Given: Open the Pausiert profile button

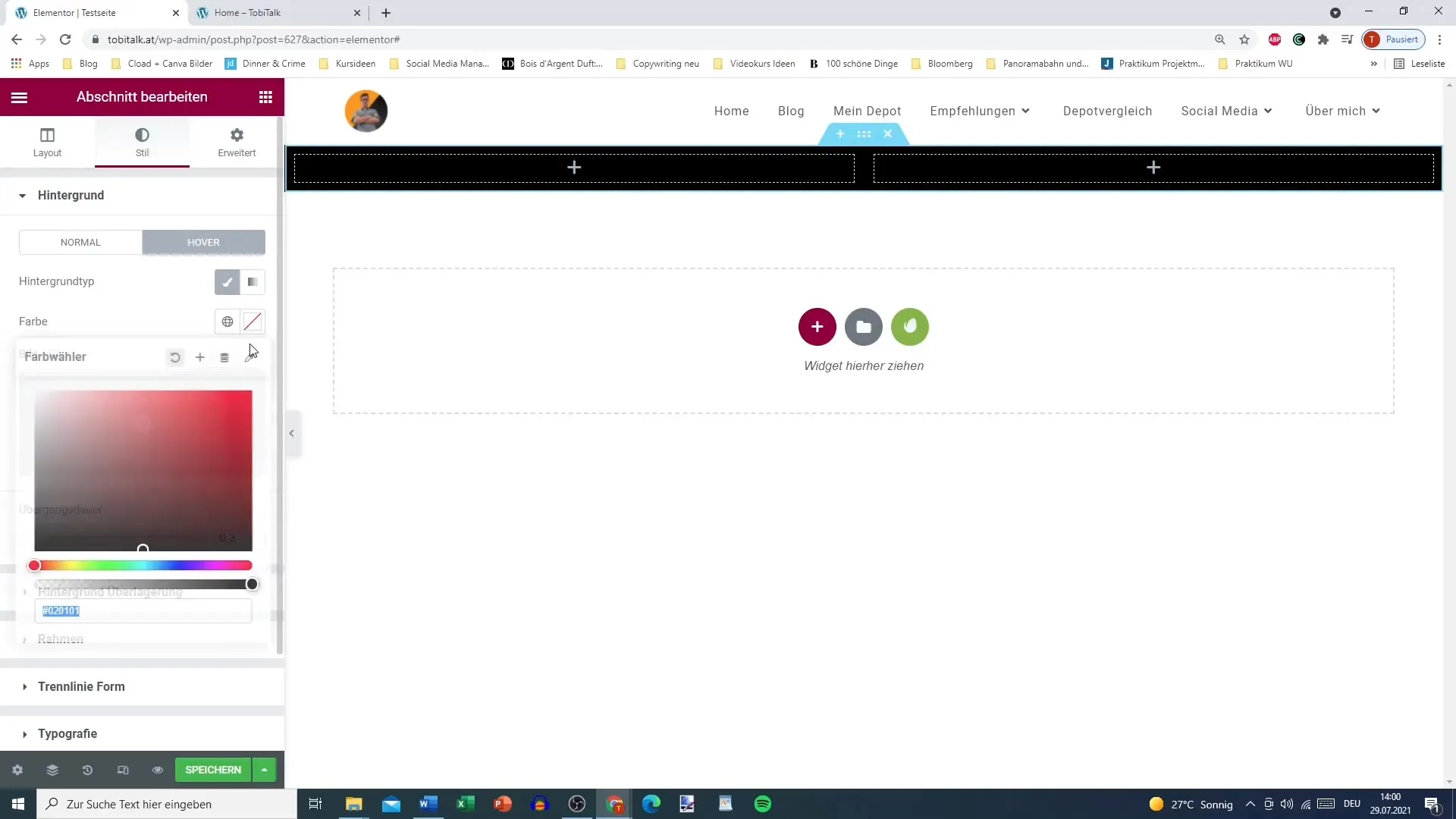Looking at the screenshot, I should (1394, 39).
